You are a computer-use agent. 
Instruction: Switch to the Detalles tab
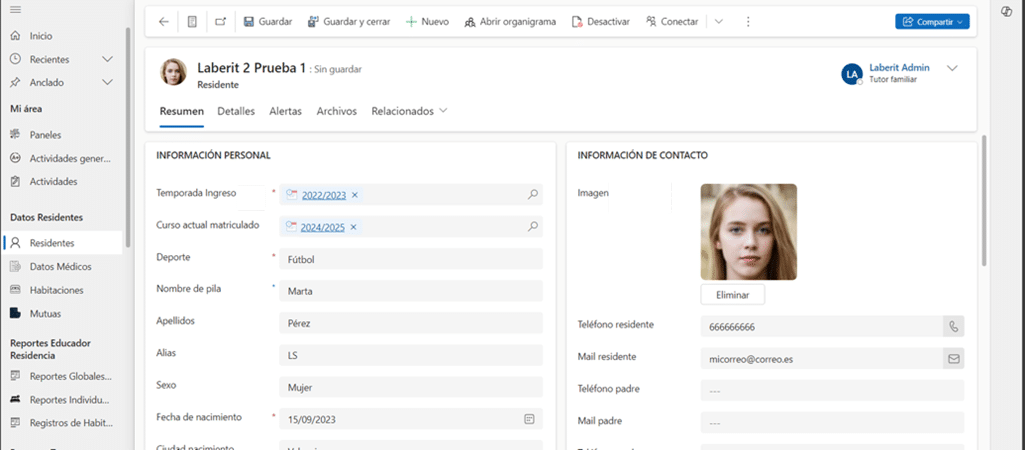pos(236,111)
